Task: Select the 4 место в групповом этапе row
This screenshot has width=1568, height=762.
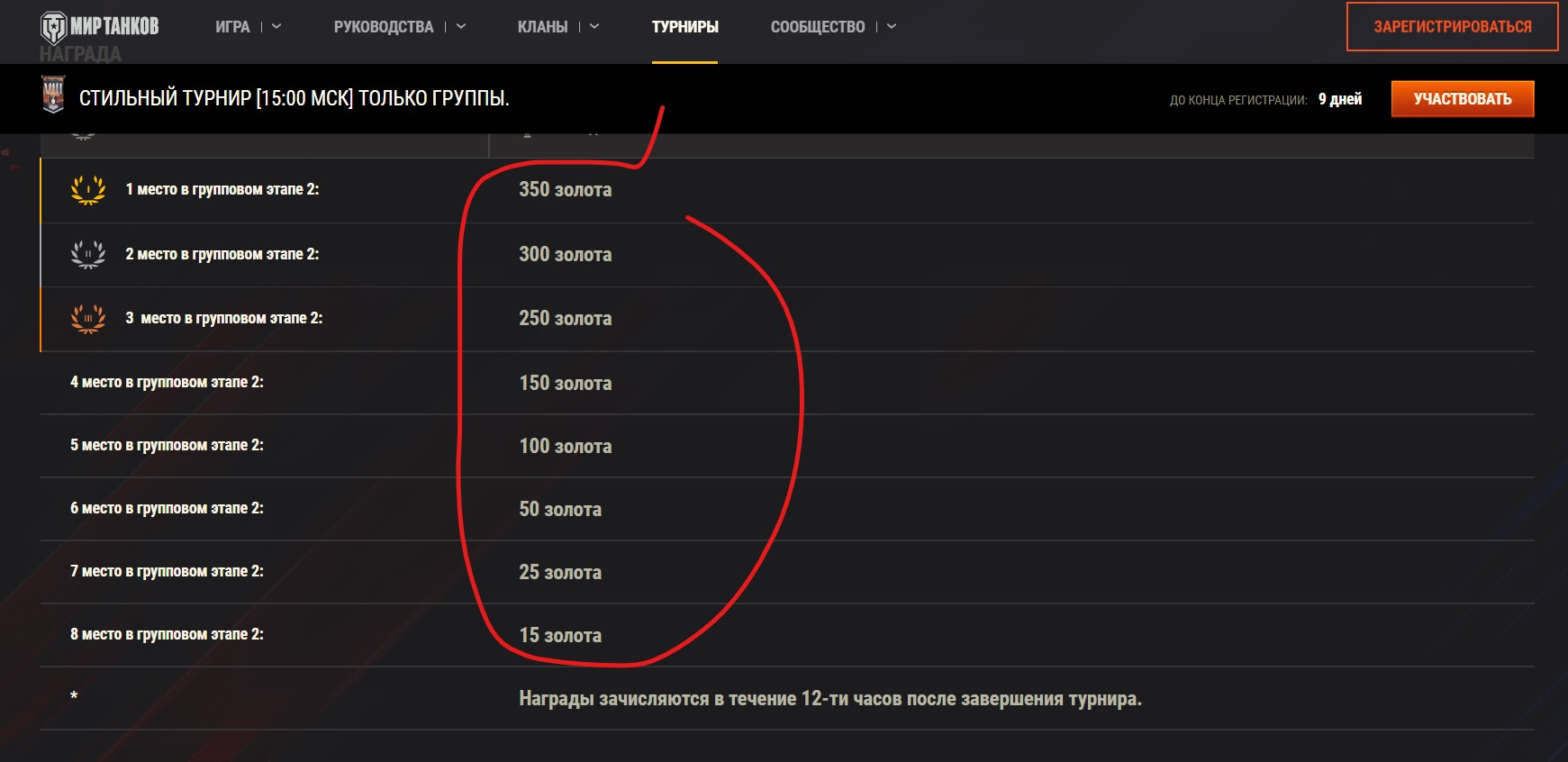Action: tap(167, 382)
